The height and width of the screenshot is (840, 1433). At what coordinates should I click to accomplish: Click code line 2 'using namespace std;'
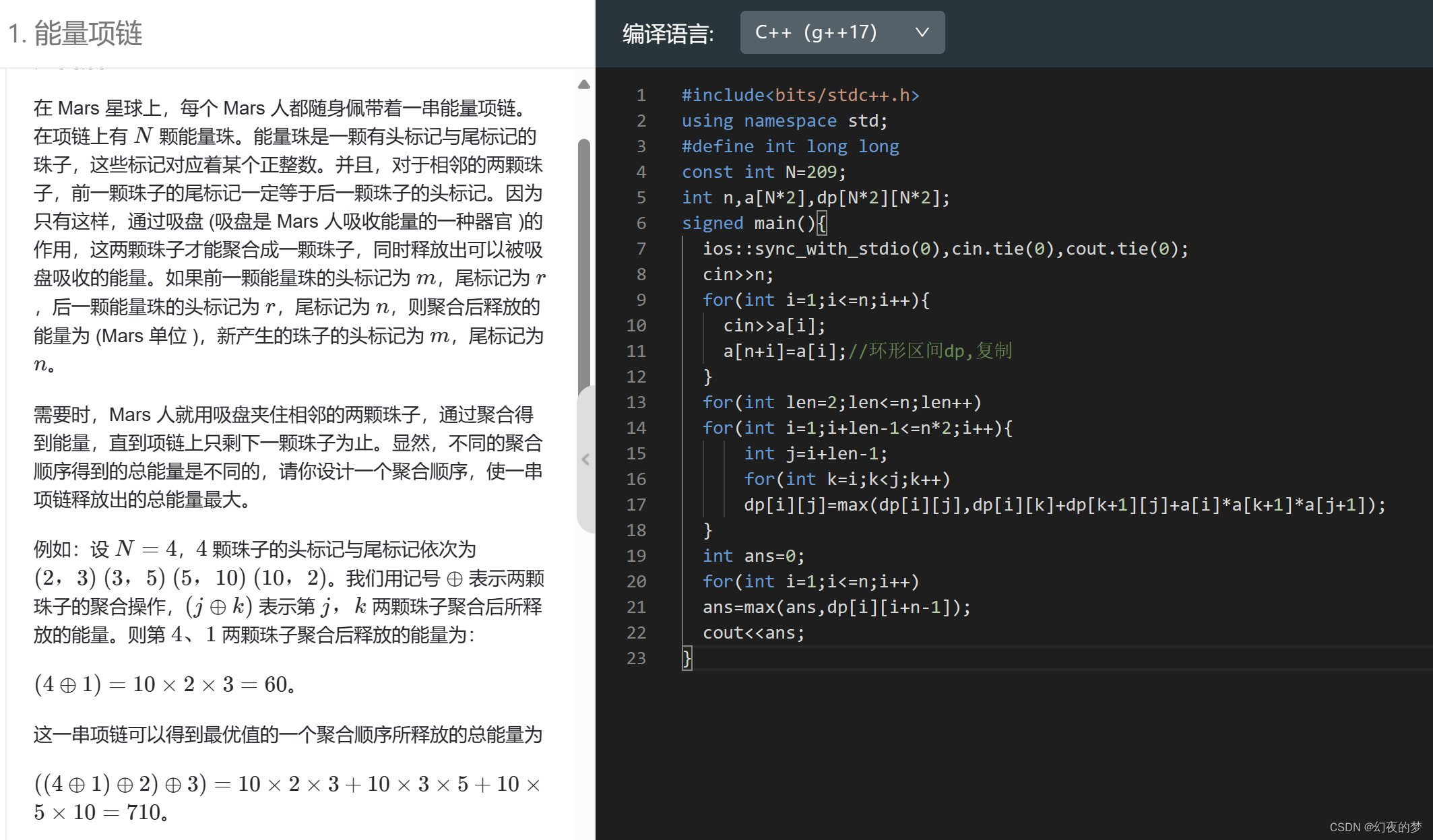pos(784,121)
